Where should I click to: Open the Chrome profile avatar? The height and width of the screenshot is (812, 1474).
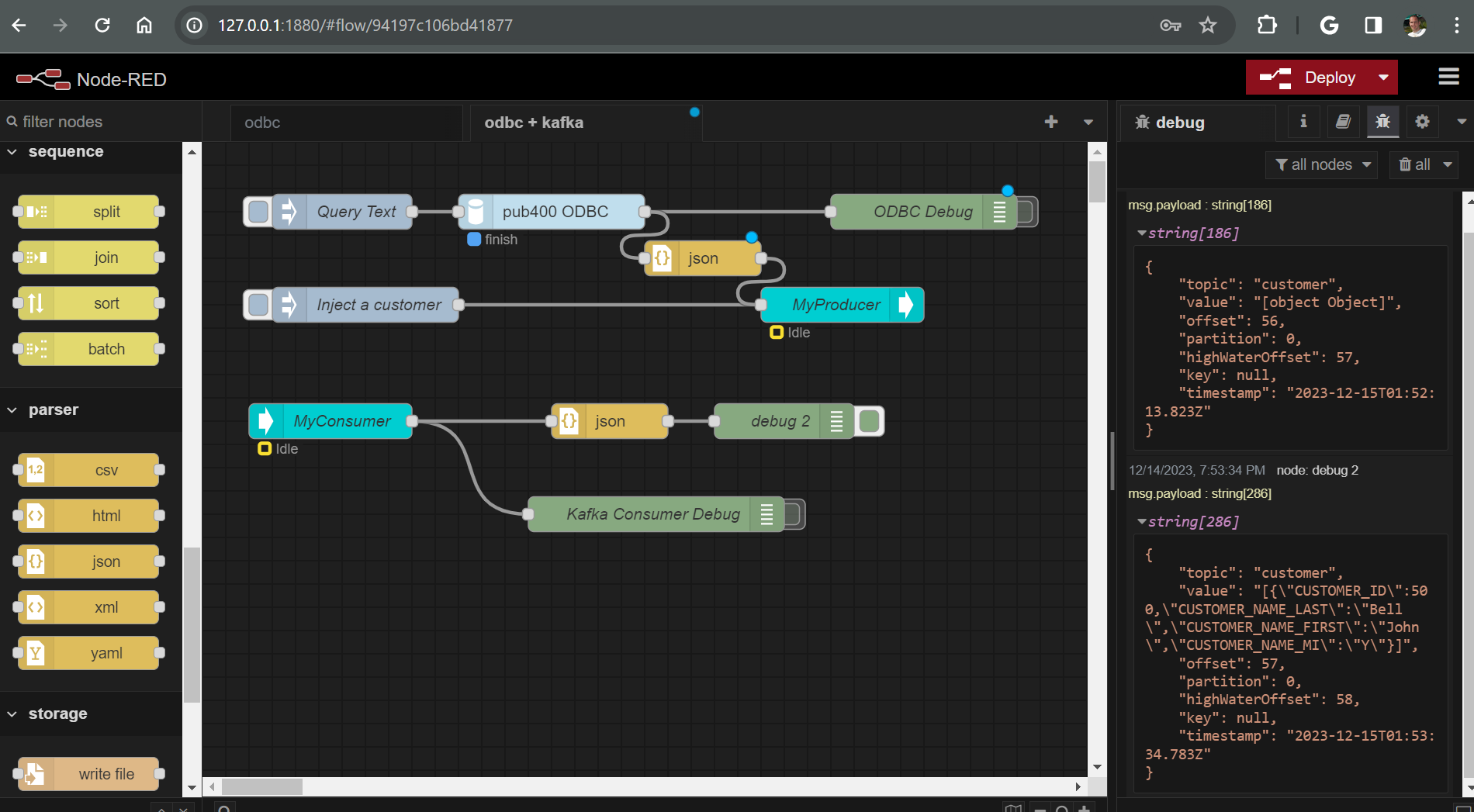coord(1415,26)
